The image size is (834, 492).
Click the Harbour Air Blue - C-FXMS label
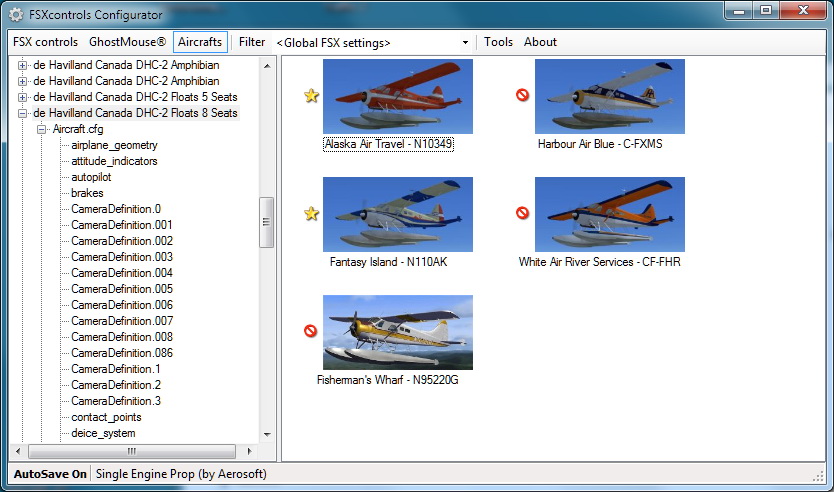600,144
